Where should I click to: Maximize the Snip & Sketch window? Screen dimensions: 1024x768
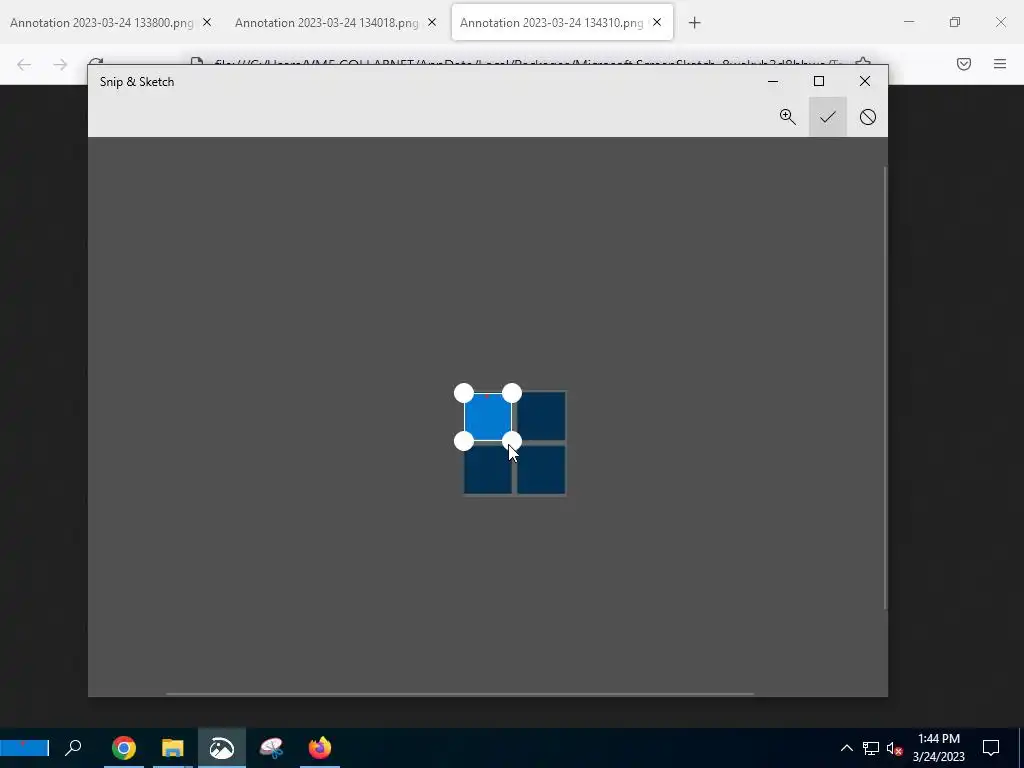point(819,82)
